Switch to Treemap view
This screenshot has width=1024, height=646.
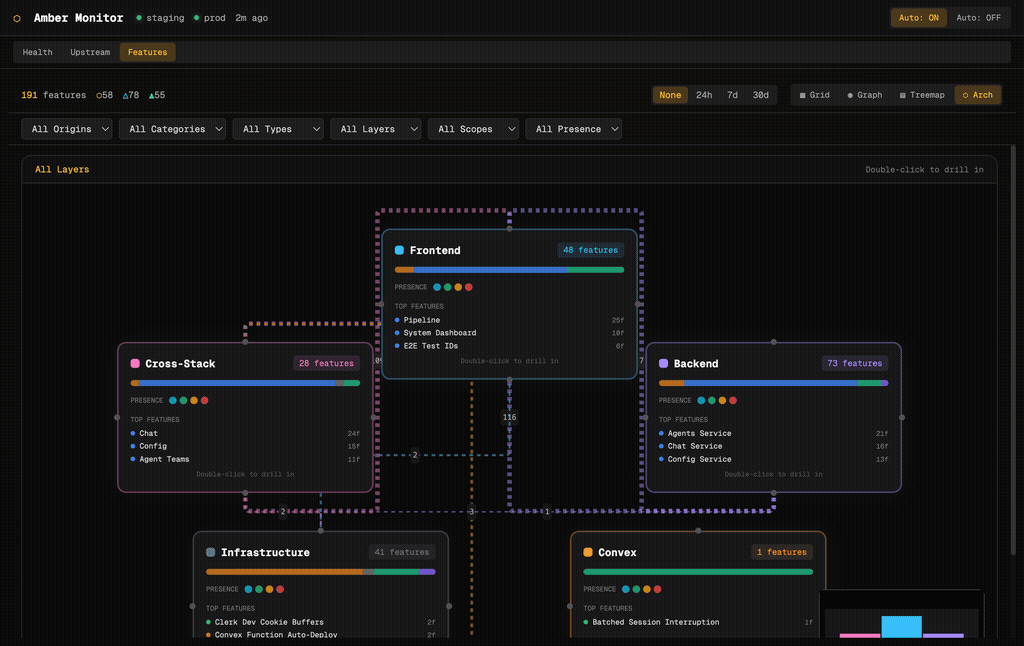tap(922, 95)
